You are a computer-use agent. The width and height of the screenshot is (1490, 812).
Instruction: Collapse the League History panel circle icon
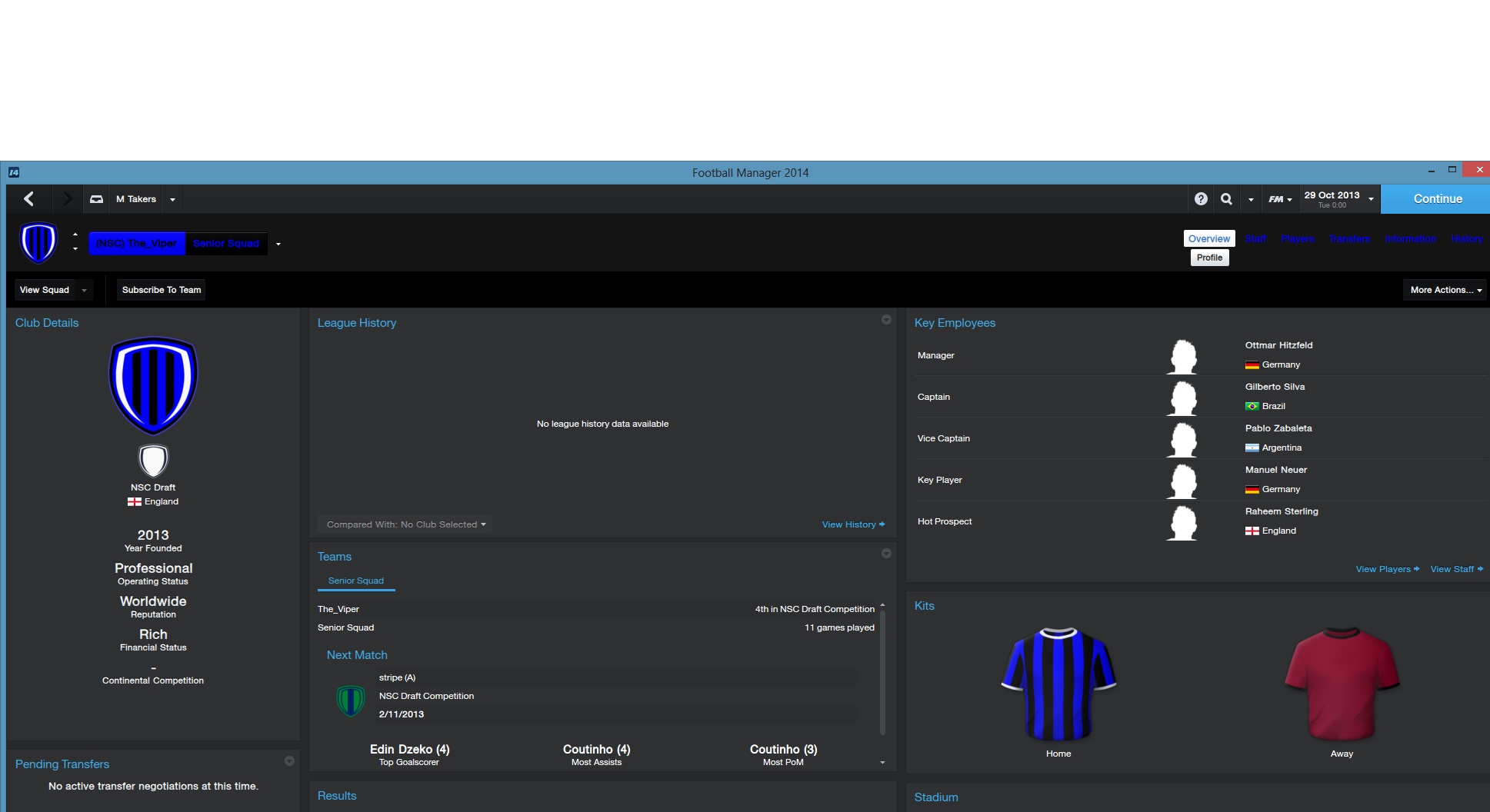coord(886,320)
